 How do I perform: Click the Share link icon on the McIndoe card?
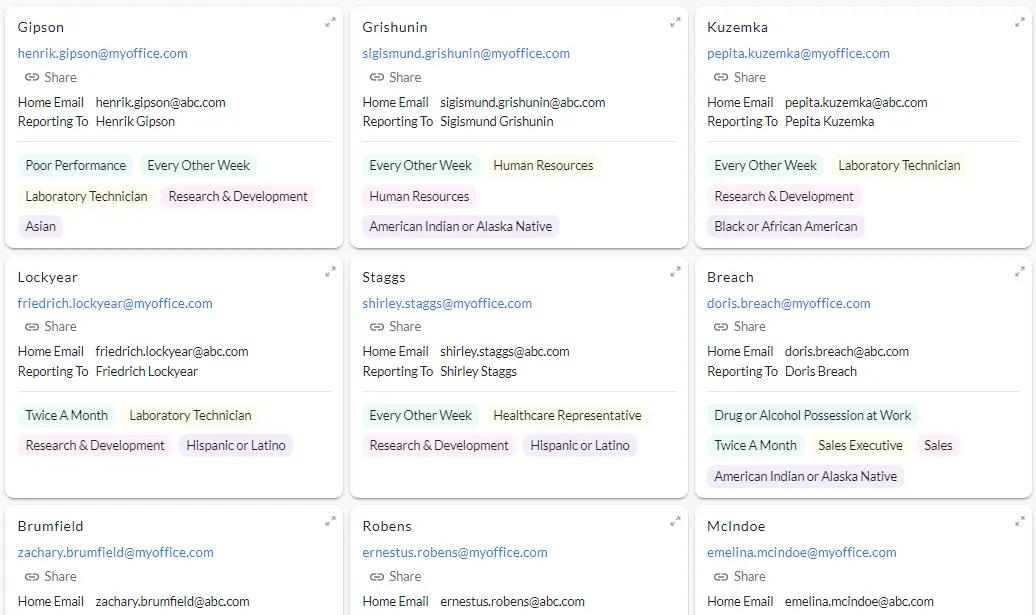(721, 576)
